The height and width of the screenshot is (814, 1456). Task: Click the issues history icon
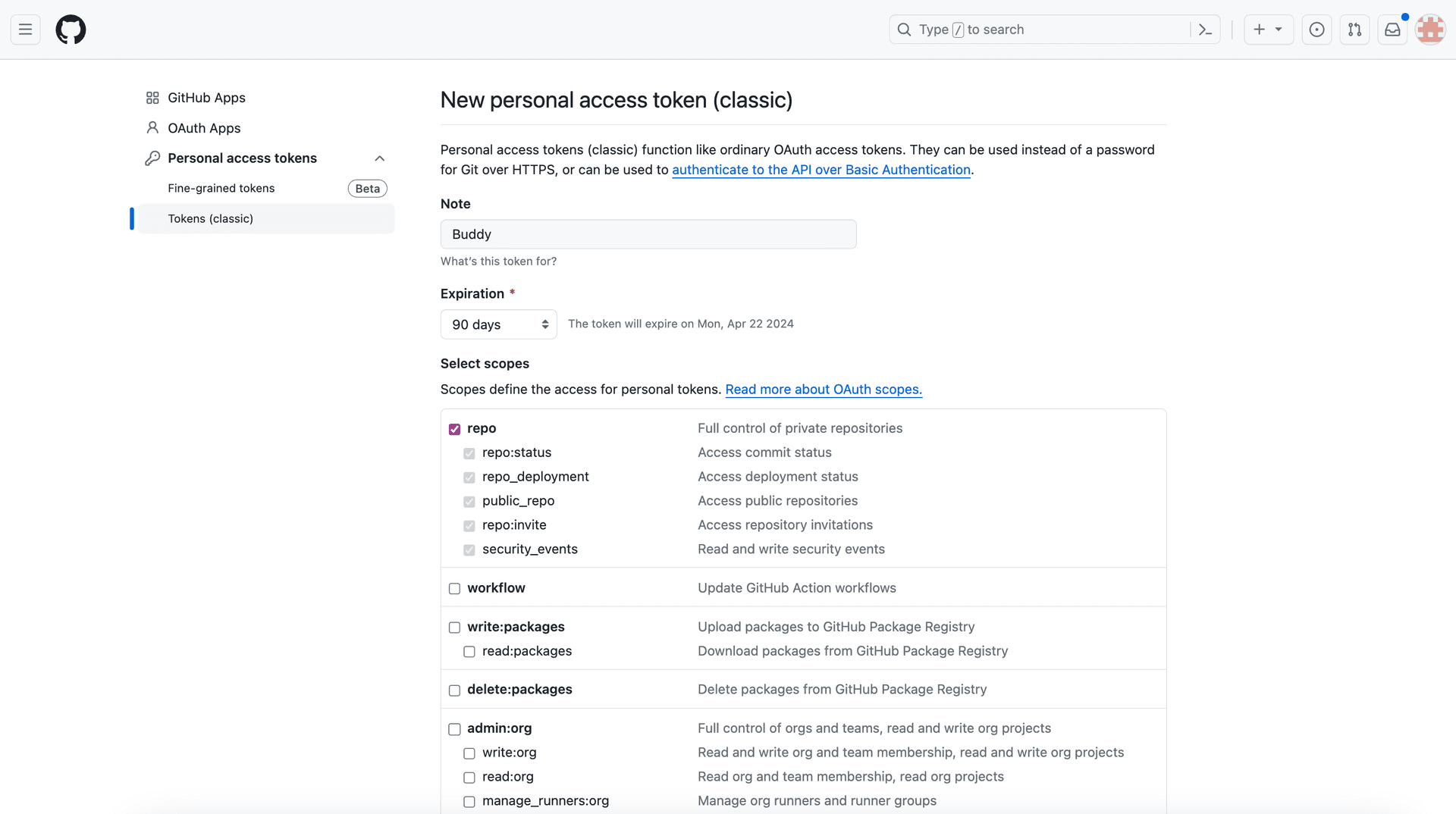[1316, 30]
